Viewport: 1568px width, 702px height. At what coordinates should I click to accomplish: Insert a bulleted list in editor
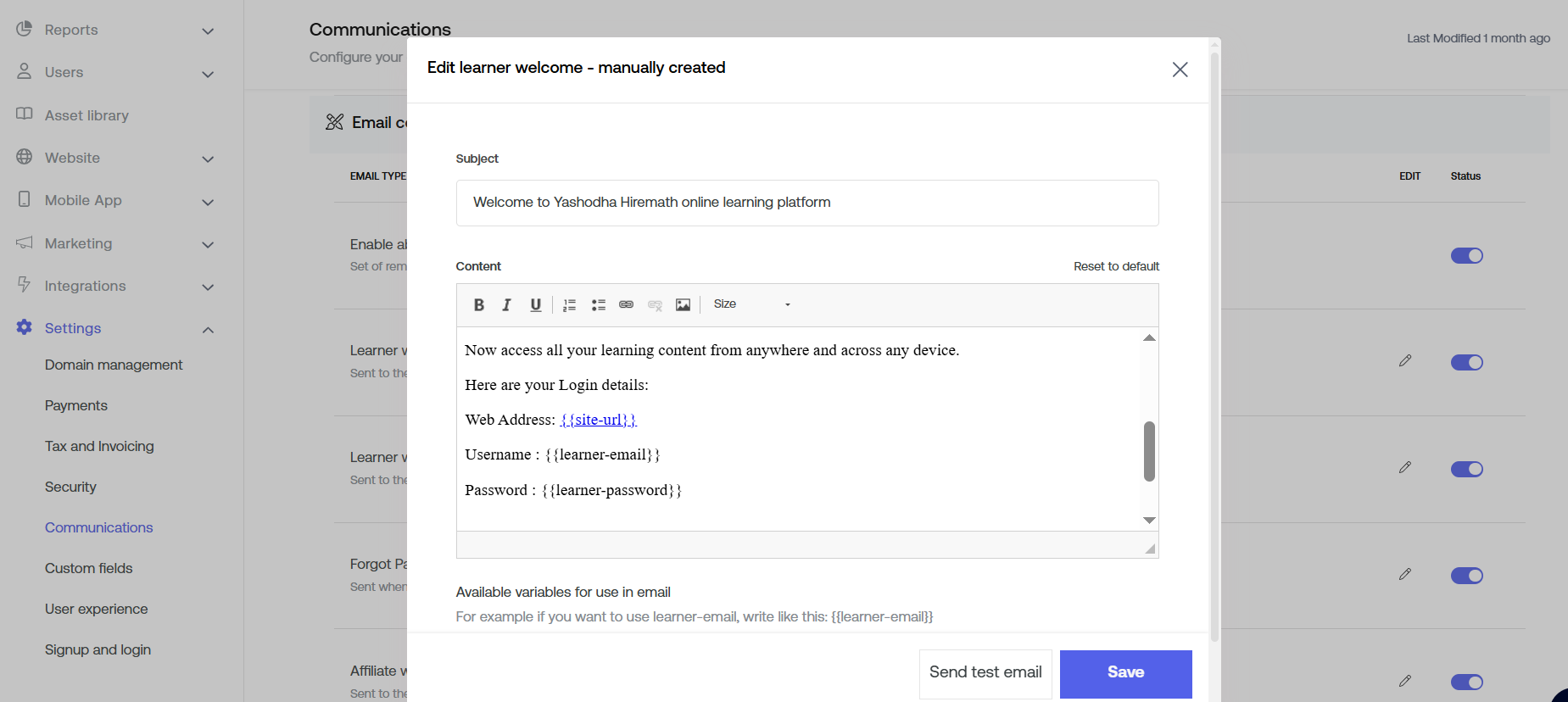coord(598,305)
